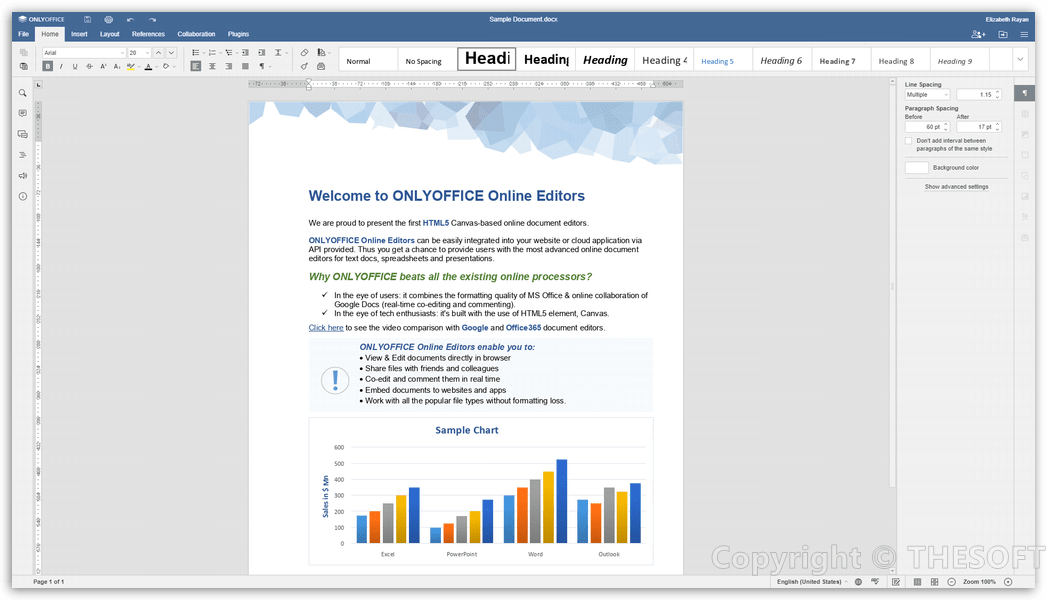Viewport: 1047px width, 600px height.
Task: Select the strikethrough formatting icon
Action: [x=89, y=67]
